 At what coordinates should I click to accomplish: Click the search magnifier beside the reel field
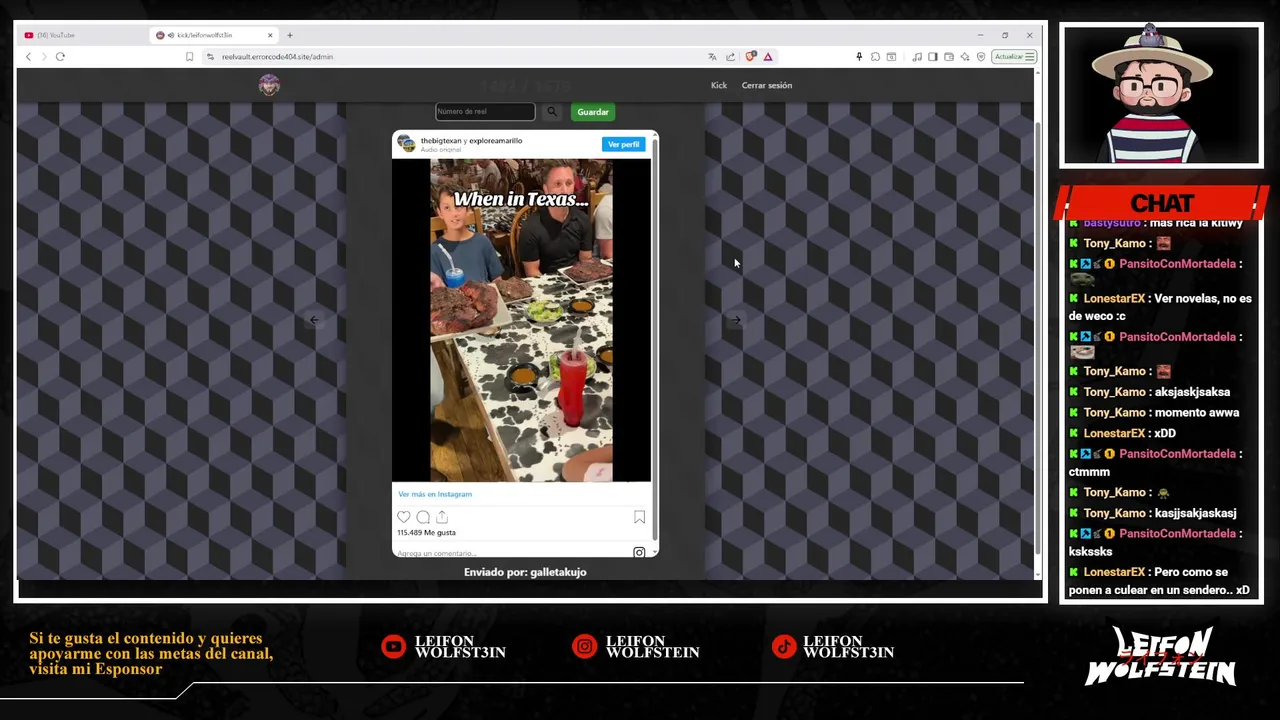point(551,112)
